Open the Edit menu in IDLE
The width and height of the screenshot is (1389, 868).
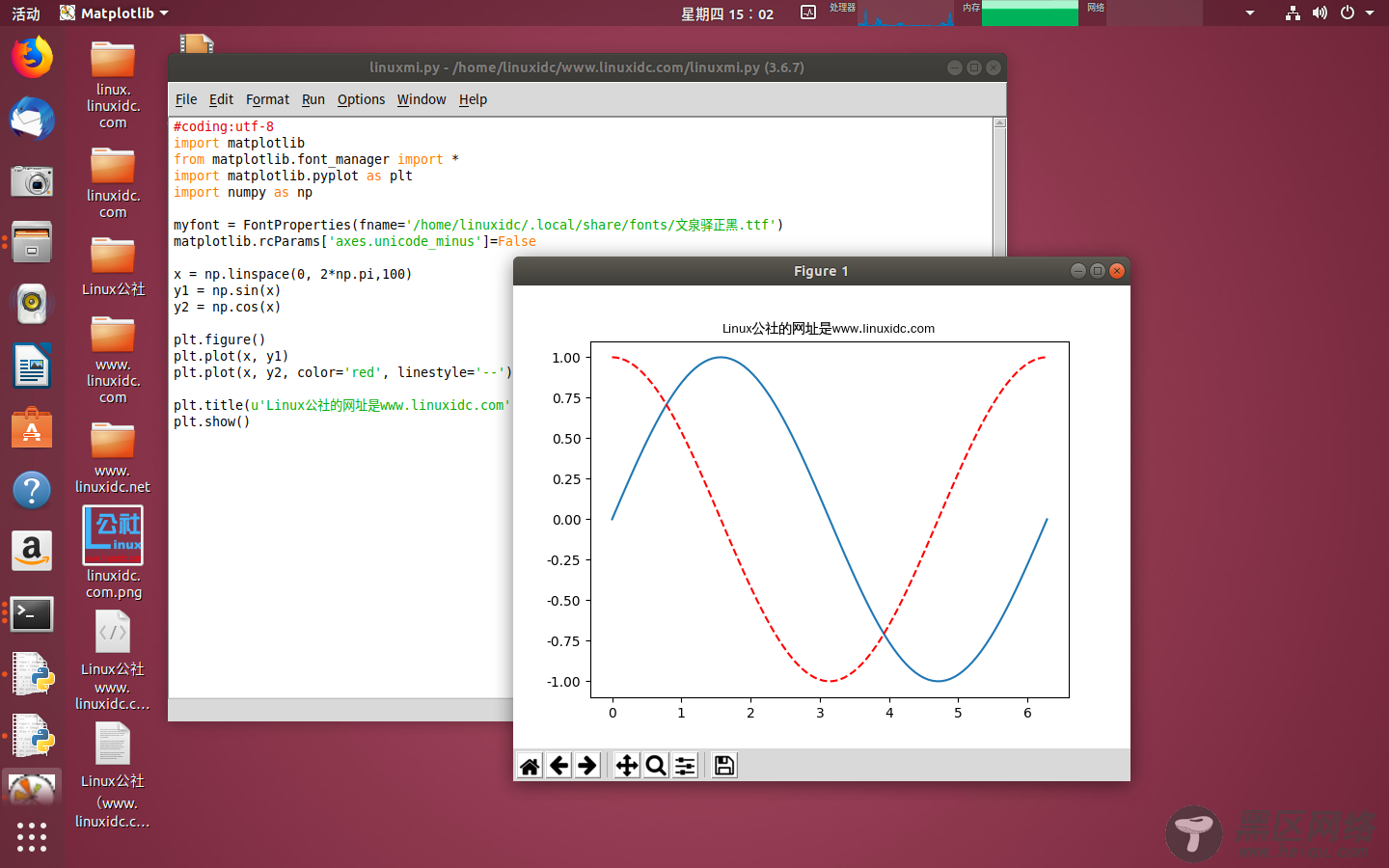click(221, 99)
